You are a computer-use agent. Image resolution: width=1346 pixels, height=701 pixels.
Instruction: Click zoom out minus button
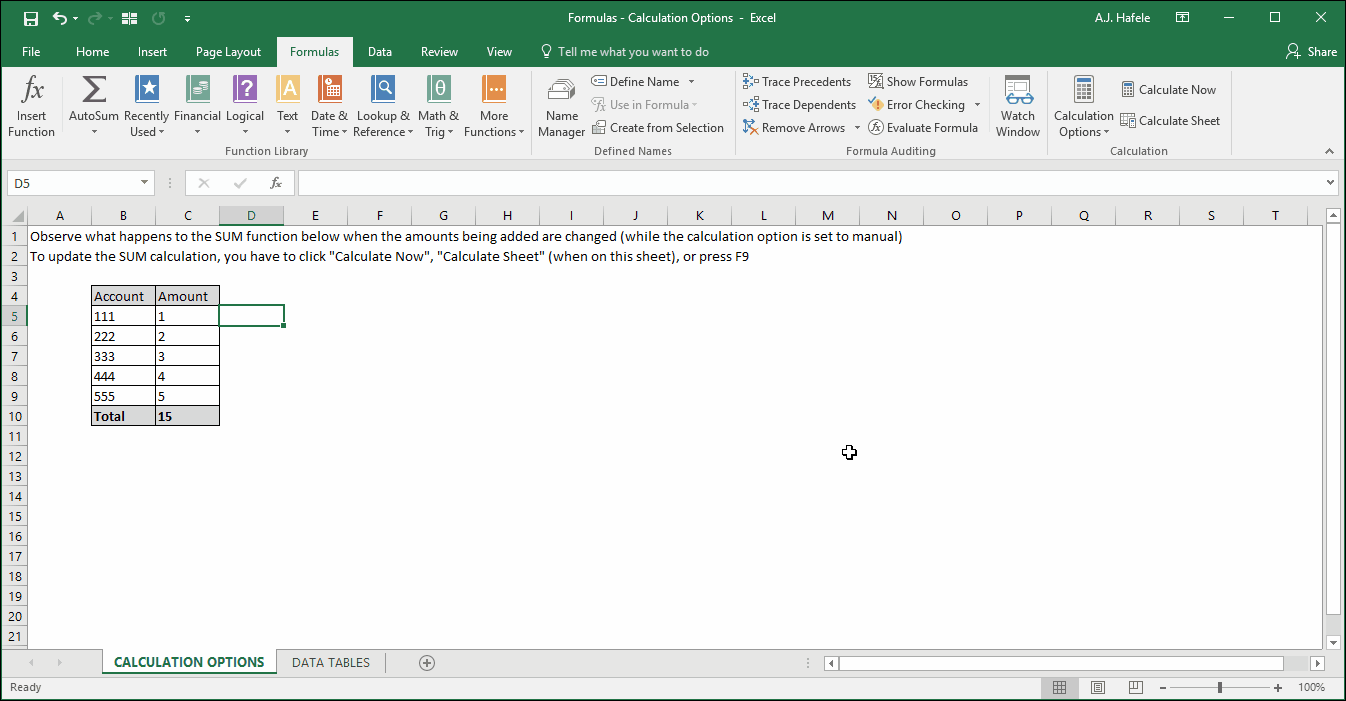tap(1162, 688)
